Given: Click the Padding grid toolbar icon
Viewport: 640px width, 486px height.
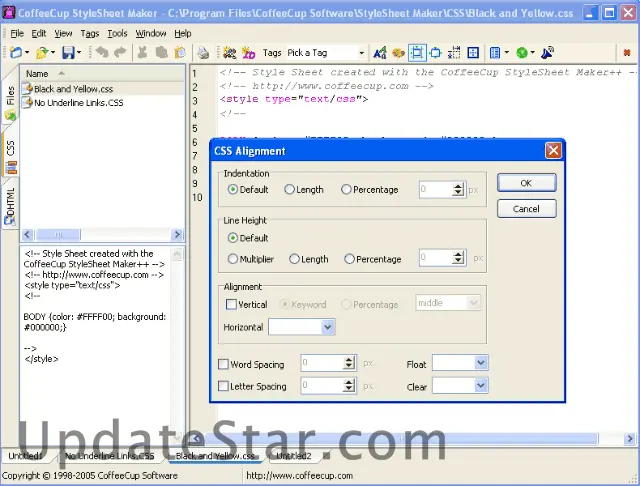Looking at the screenshot, I should (x=473, y=53).
